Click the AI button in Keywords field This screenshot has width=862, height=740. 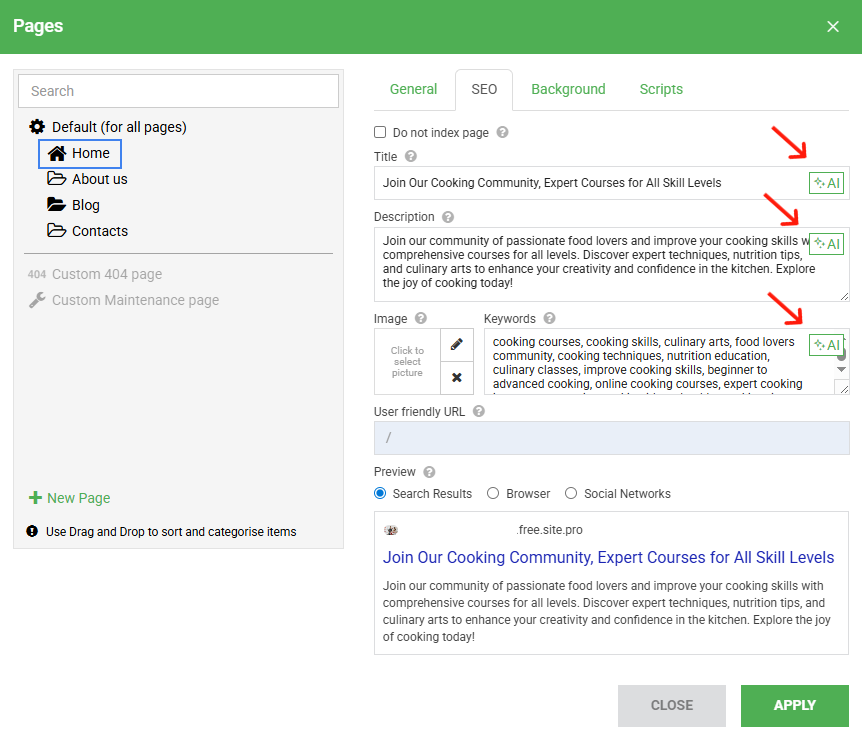coord(827,345)
